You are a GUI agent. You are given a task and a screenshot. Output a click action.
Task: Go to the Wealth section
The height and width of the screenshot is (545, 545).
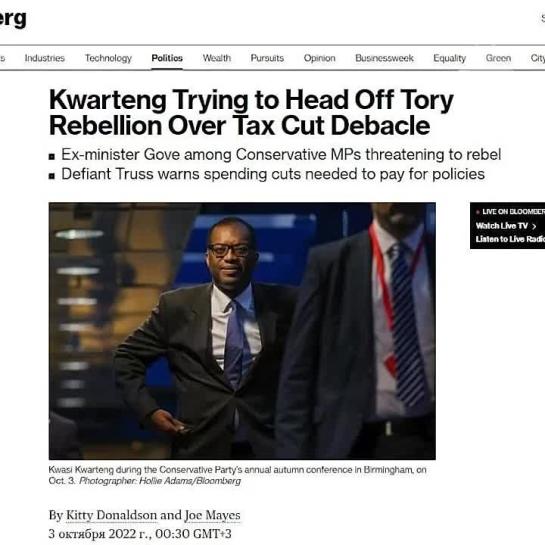pyautogui.click(x=217, y=58)
